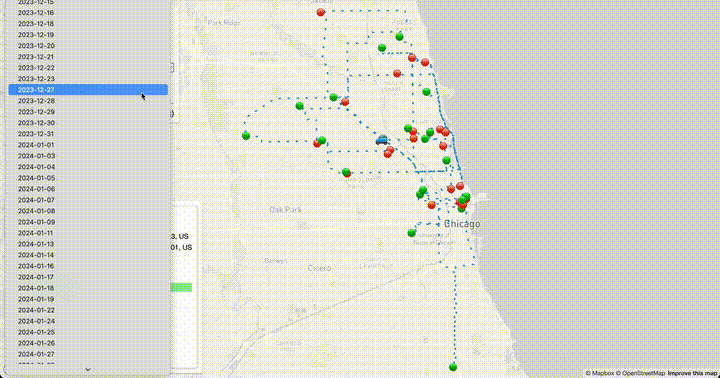Viewport: 720px width, 378px height.
Task: Select the 2023-12-30 entry
Action: pyautogui.click(x=88, y=123)
